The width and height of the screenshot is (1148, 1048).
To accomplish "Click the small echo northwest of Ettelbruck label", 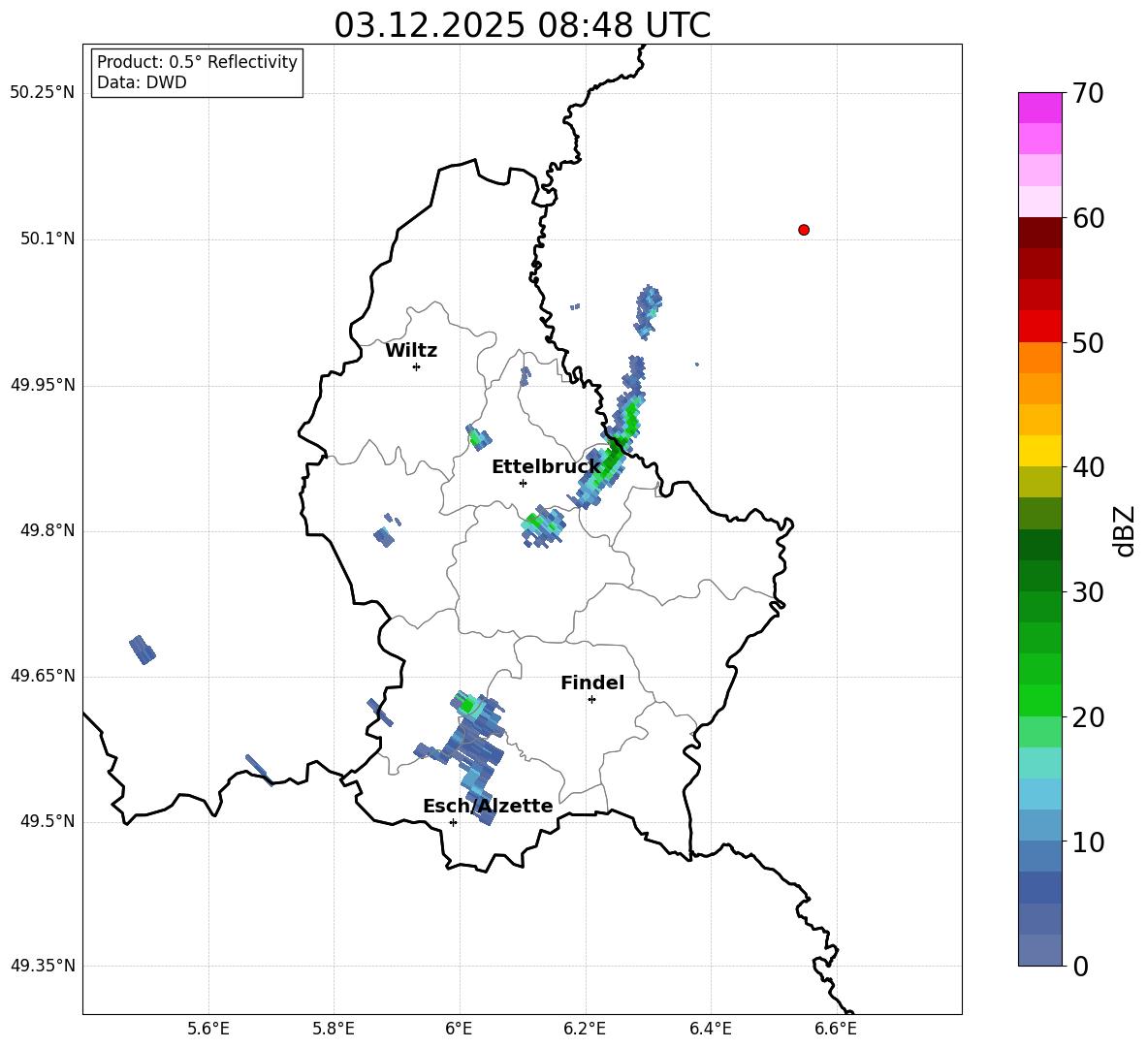I will coord(479,437).
